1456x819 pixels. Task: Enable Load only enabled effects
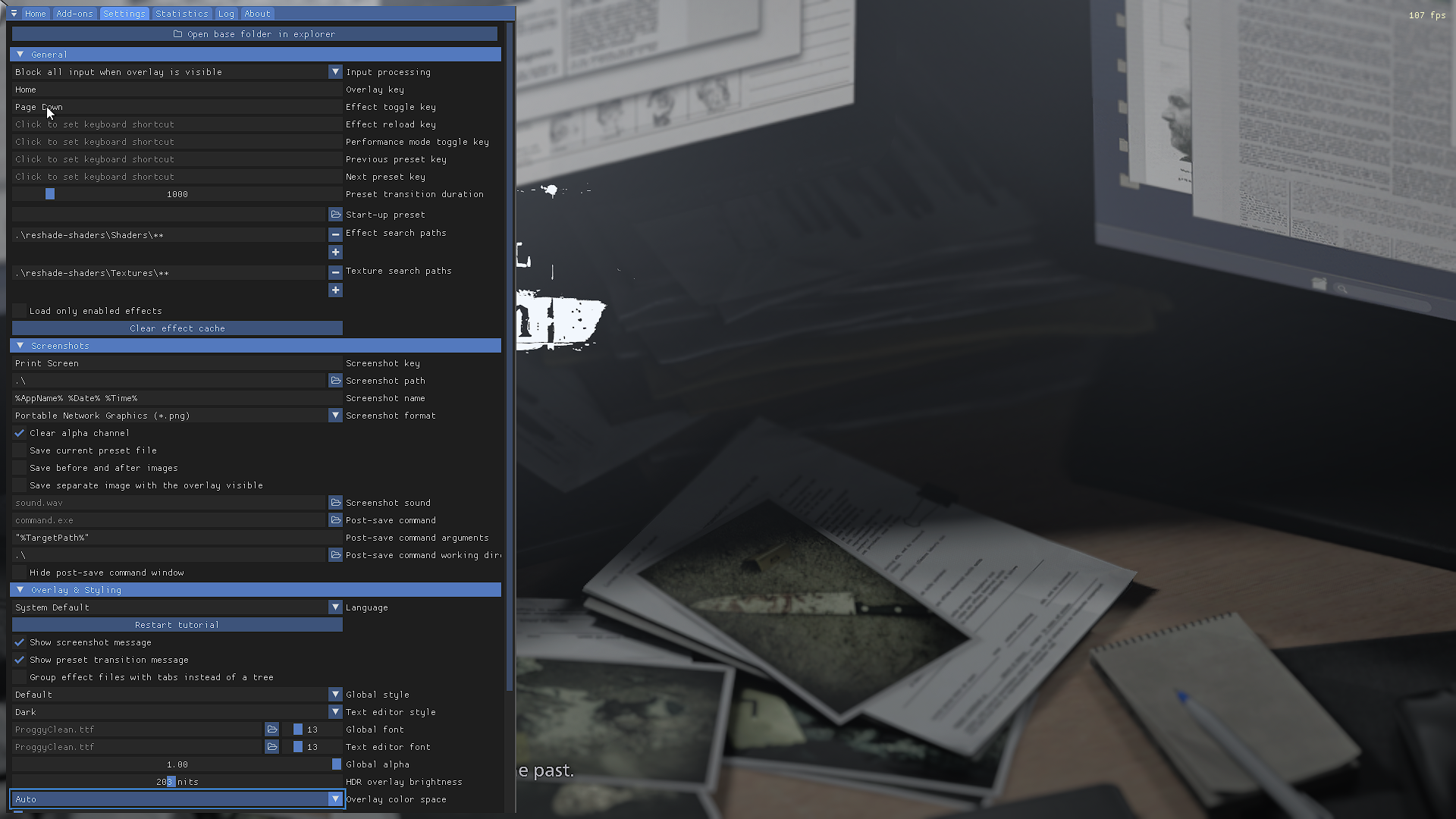(20, 311)
